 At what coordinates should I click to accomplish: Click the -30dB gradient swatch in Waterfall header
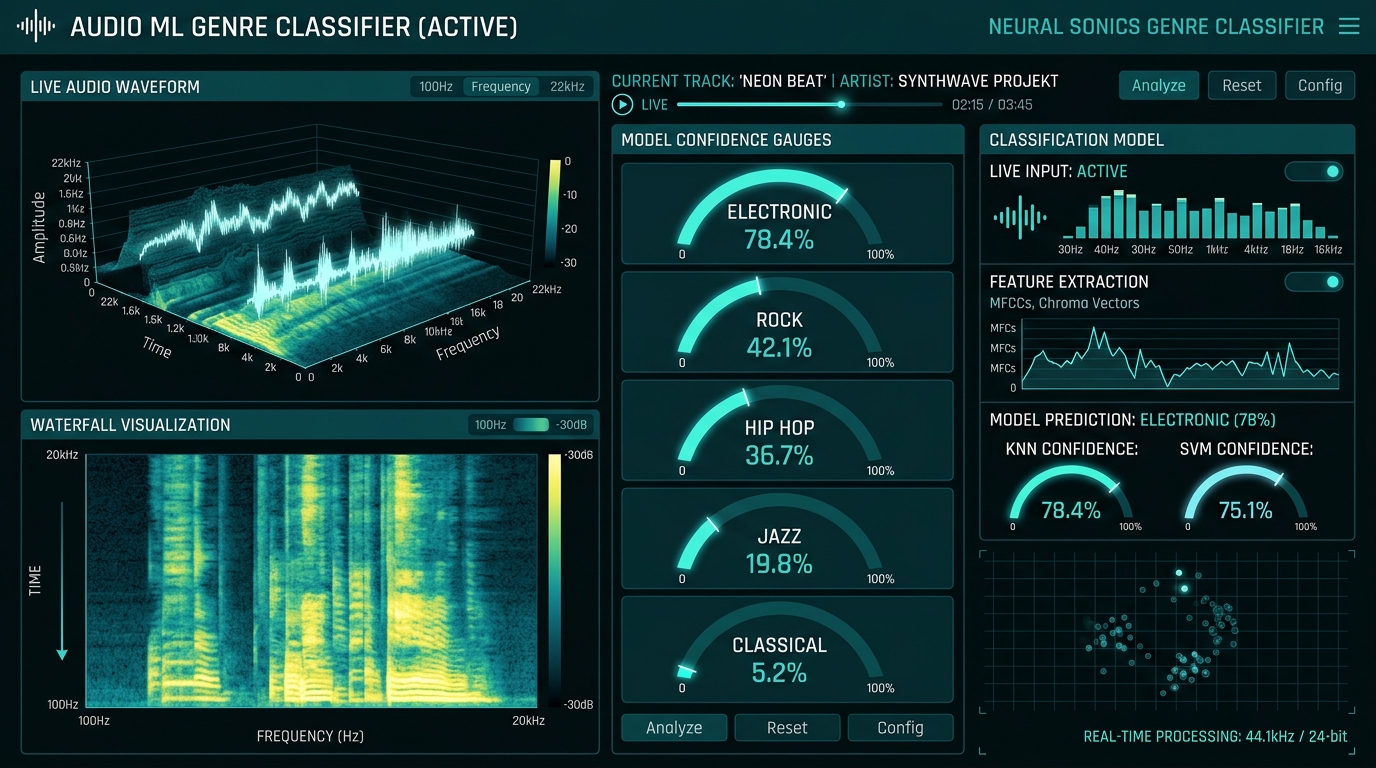[531, 425]
